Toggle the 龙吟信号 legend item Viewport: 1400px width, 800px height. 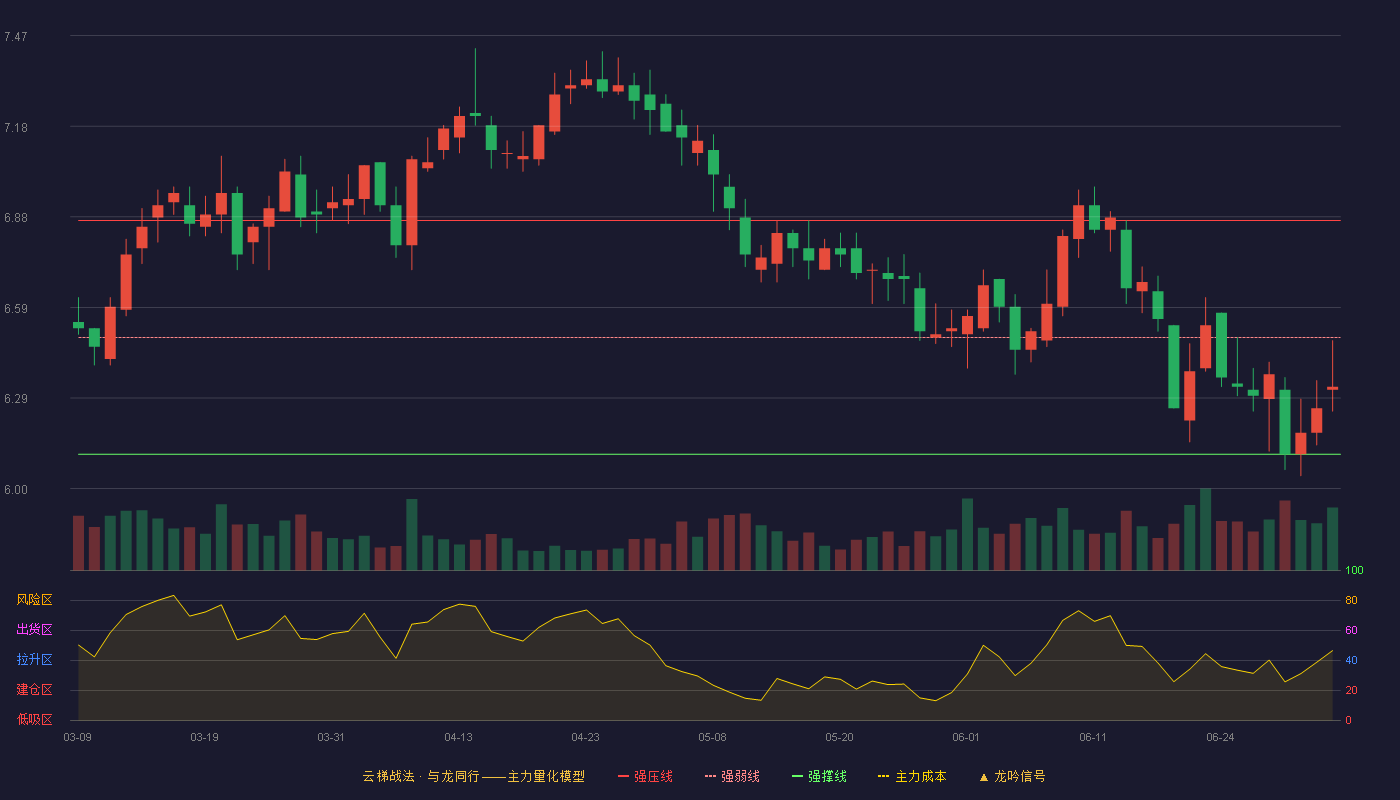click(x=1012, y=776)
